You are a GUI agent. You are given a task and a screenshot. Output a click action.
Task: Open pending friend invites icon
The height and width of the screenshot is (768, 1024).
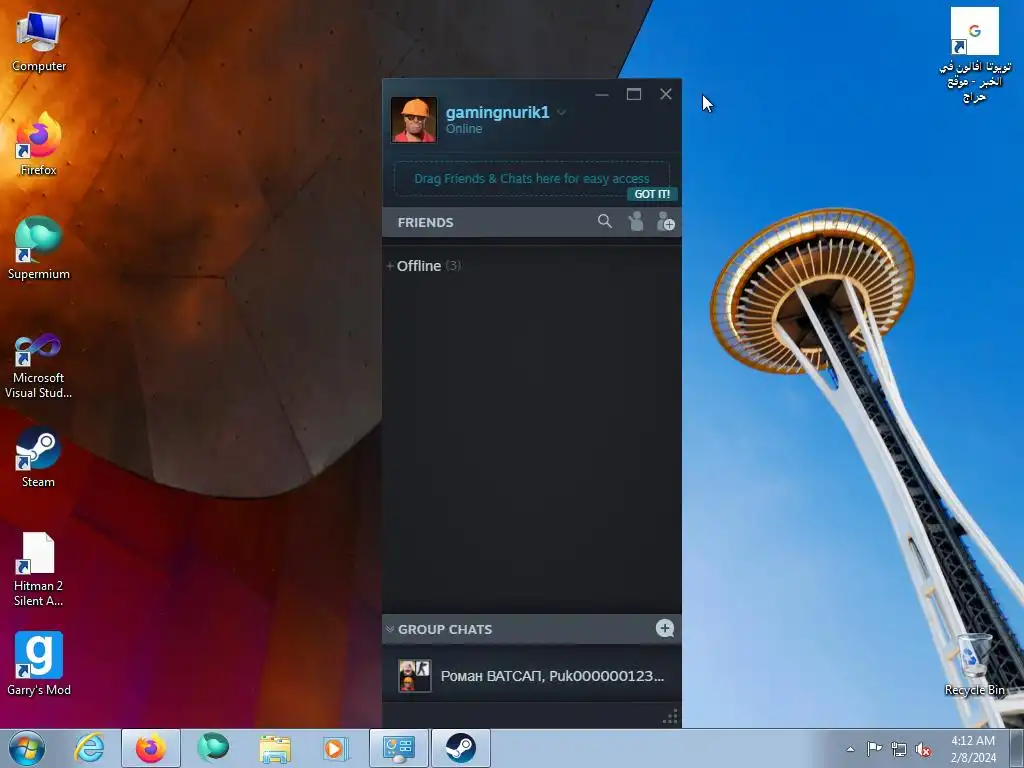[635, 222]
